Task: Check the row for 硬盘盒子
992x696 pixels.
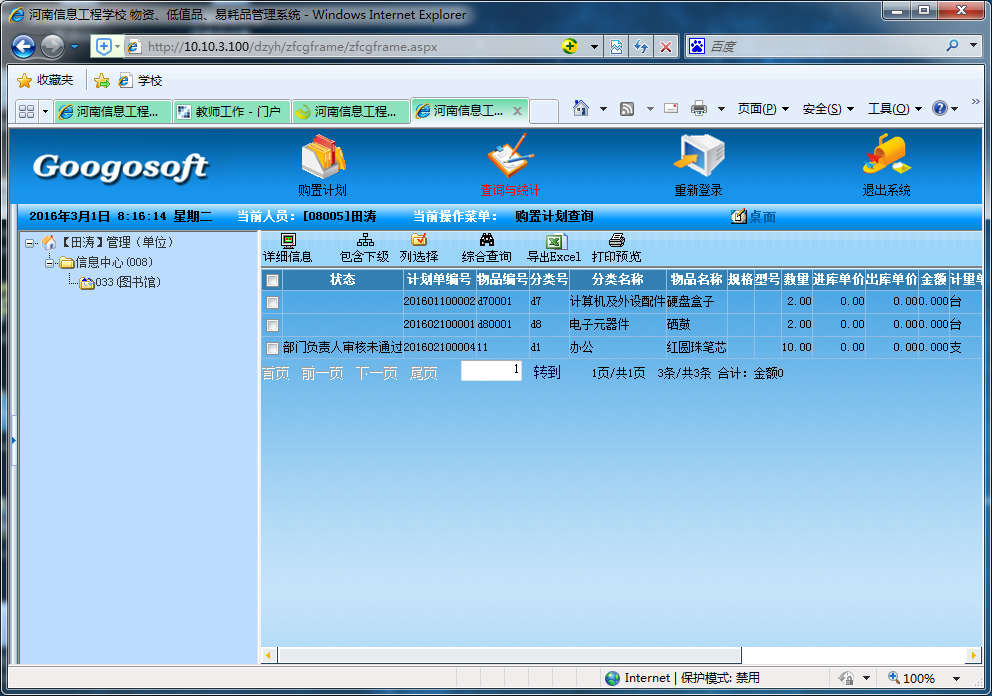Action: tap(273, 301)
